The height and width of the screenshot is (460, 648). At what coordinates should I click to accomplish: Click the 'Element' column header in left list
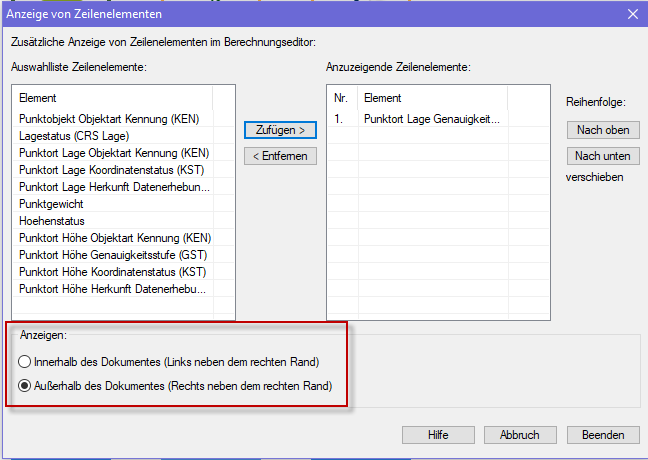point(110,98)
